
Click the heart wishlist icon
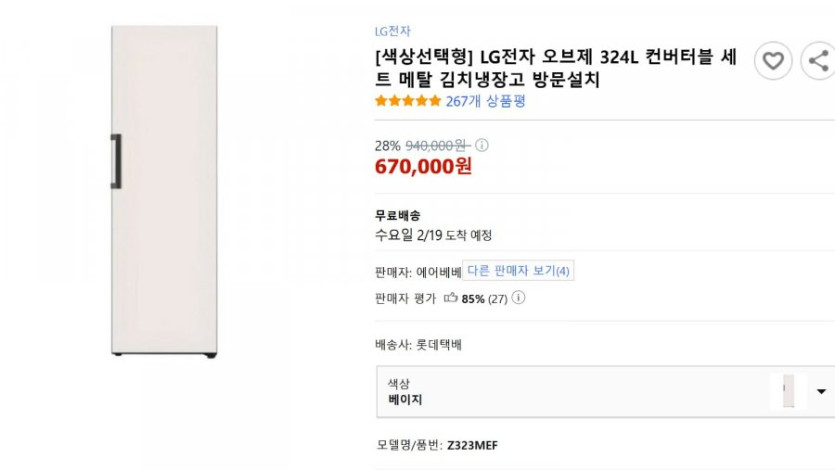pos(772,61)
